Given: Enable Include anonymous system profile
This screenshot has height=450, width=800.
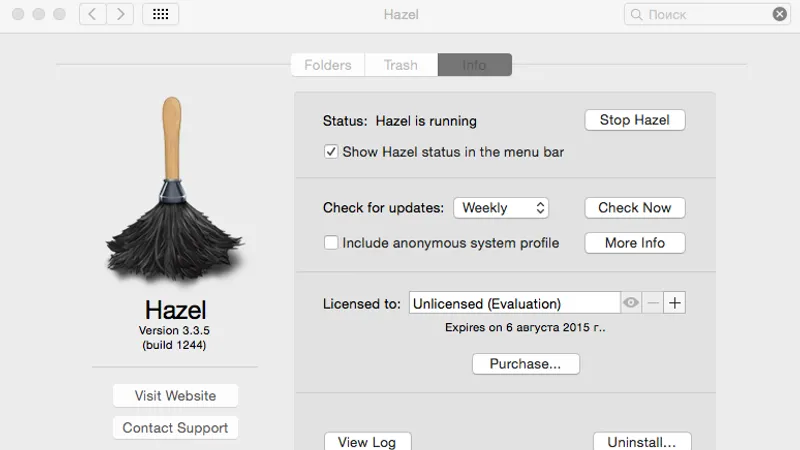Looking at the screenshot, I should pos(331,242).
